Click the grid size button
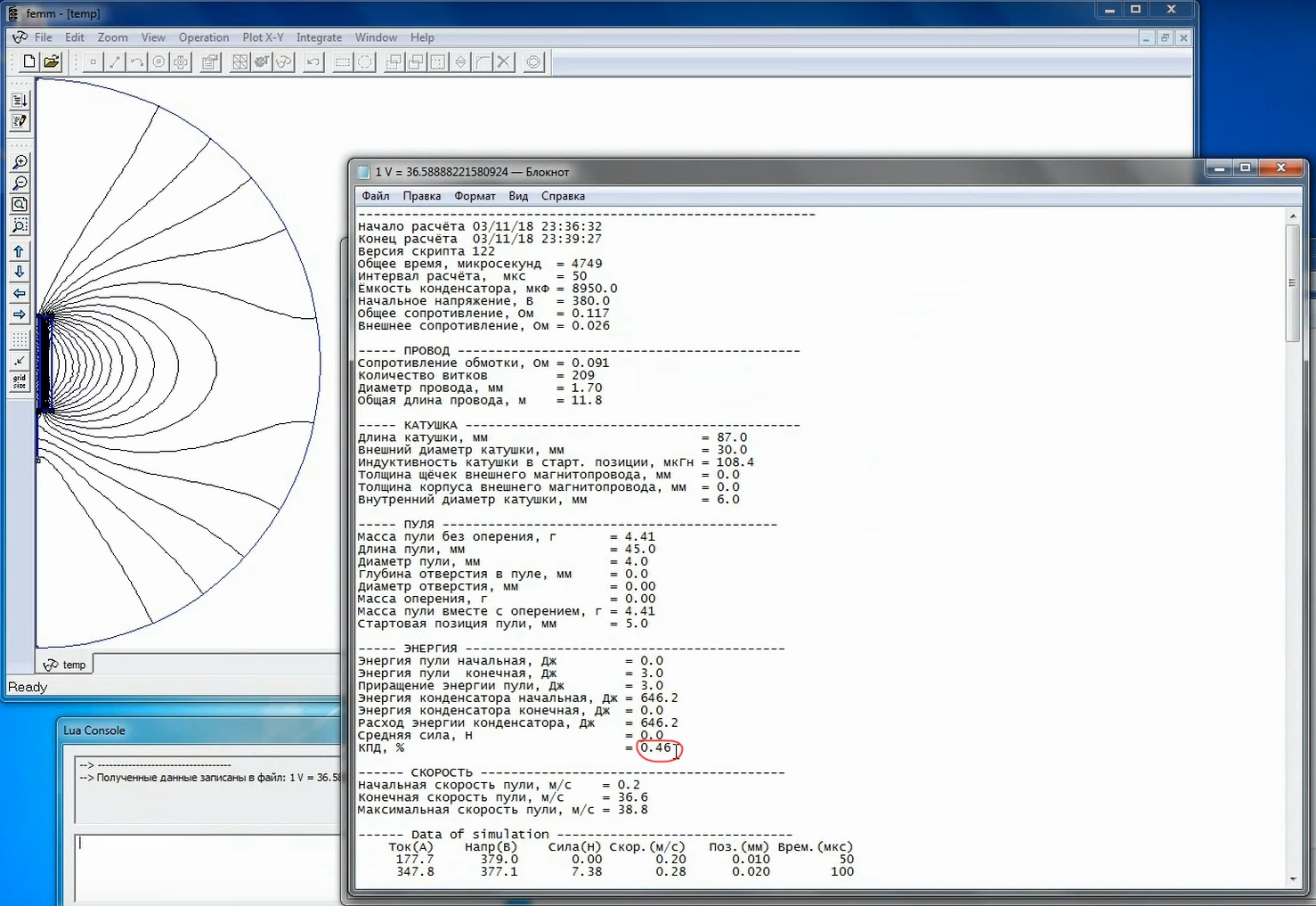 (19, 382)
